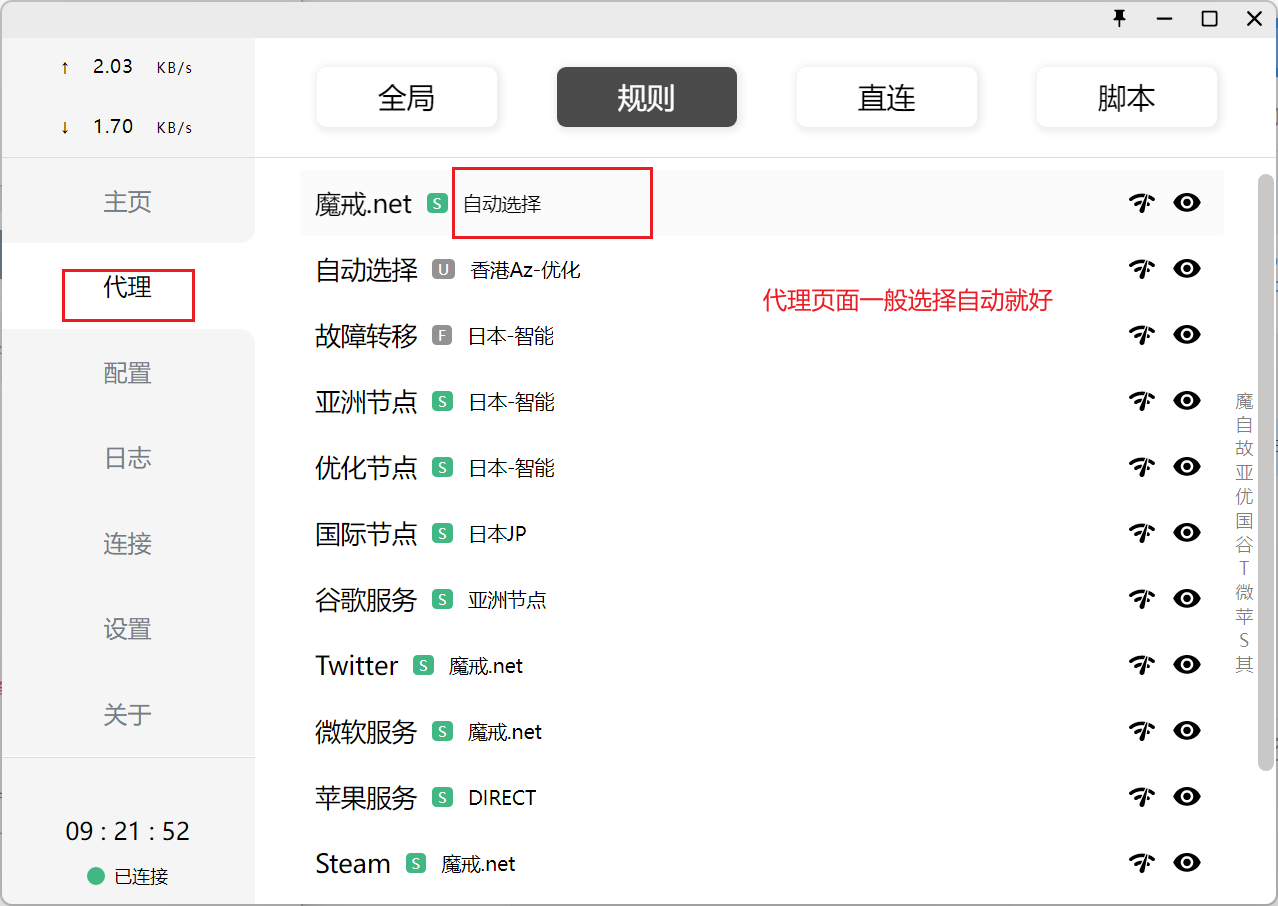Toggle eye visibility for 魔戒.net group
This screenshot has width=1278, height=906.
(x=1187, y=203)
